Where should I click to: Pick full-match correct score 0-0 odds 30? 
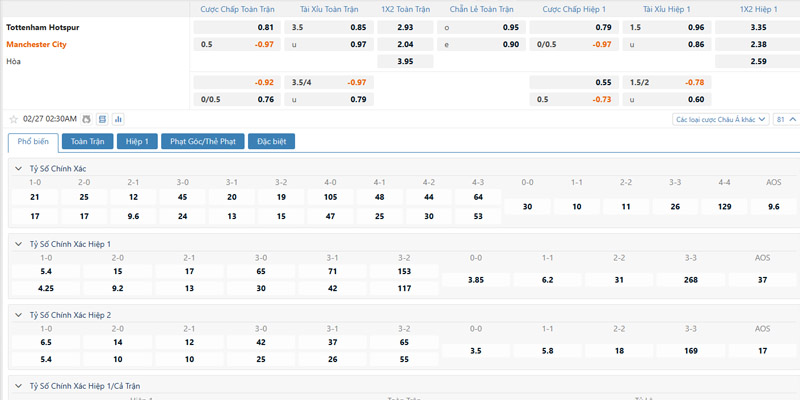[x=528, y=207]
